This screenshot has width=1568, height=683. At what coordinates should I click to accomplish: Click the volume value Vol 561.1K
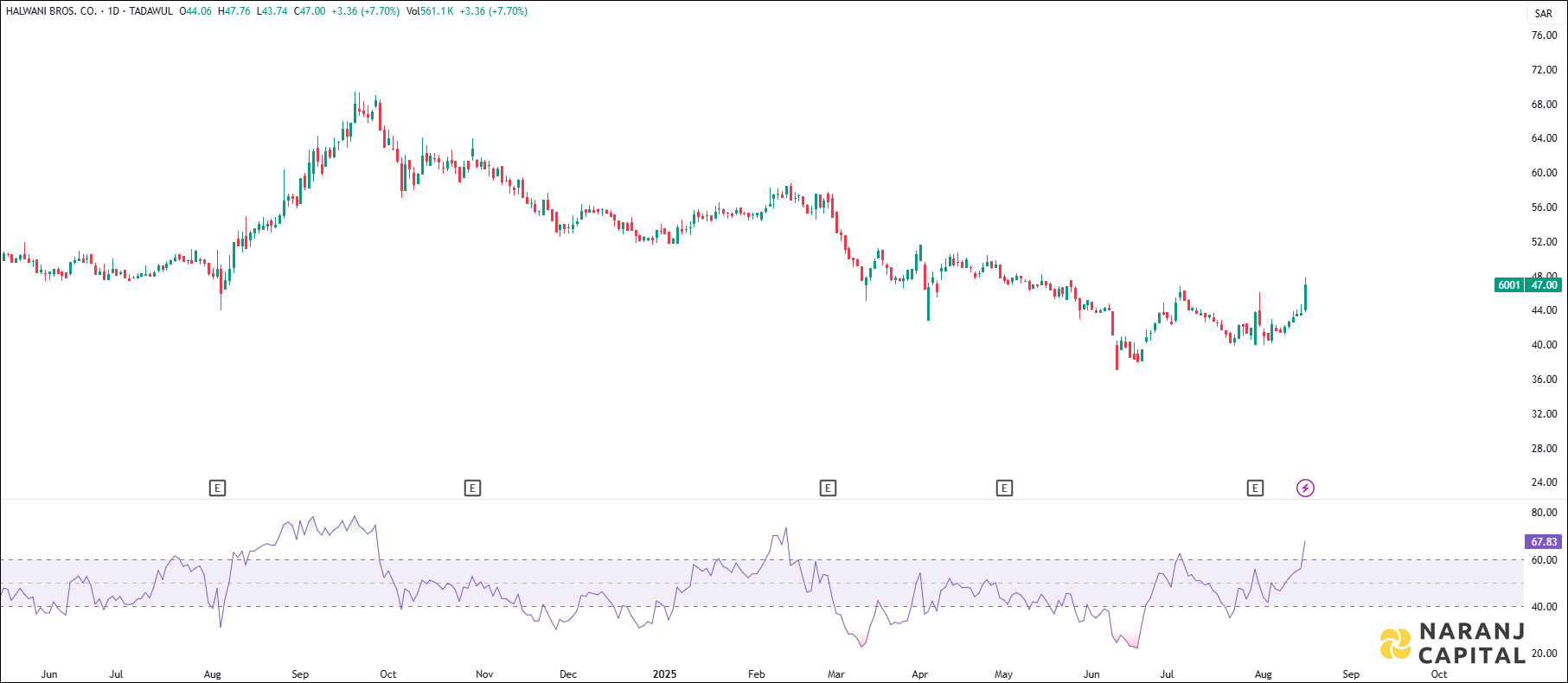click(x=430, y=11)
